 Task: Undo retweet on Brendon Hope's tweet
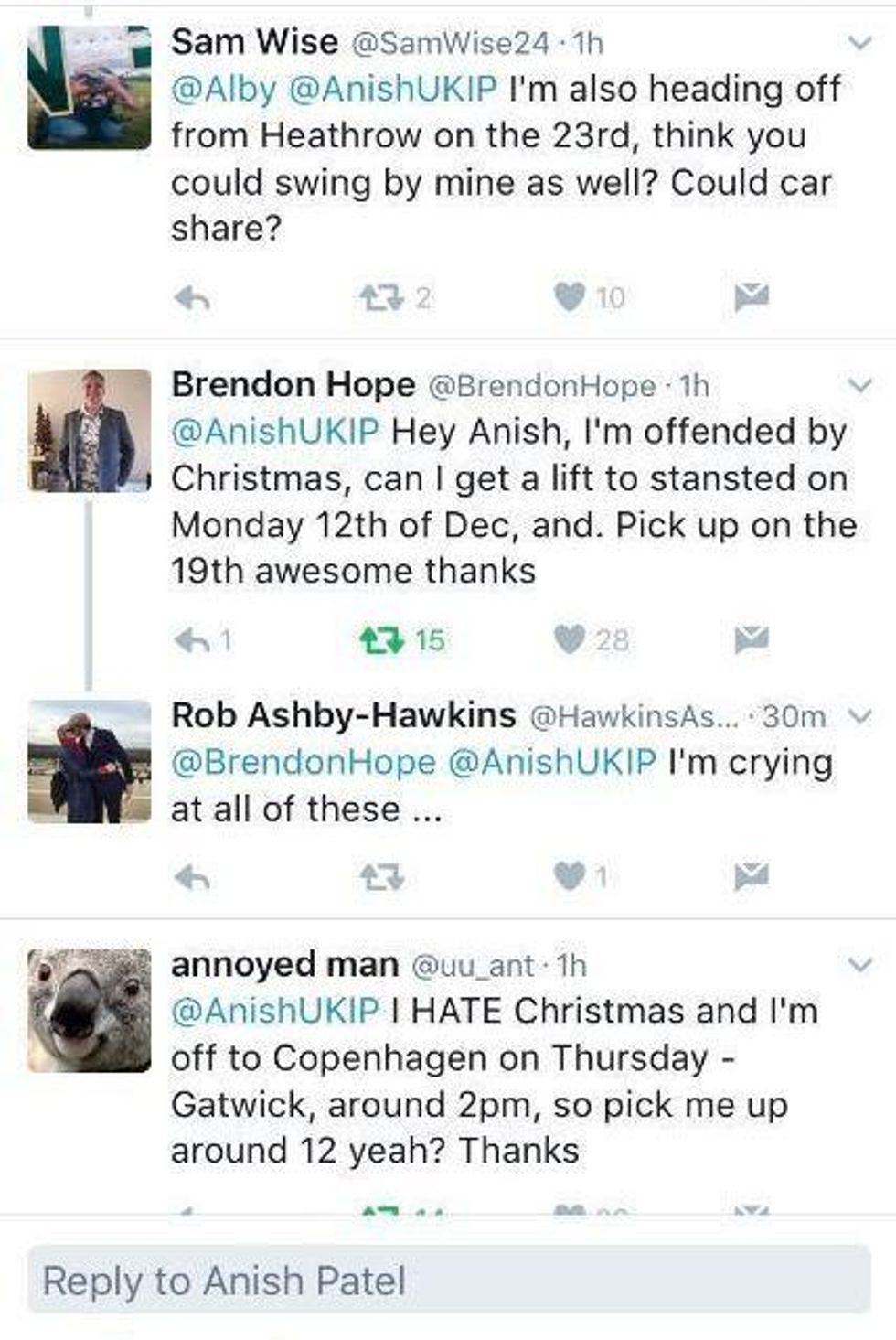380,640
